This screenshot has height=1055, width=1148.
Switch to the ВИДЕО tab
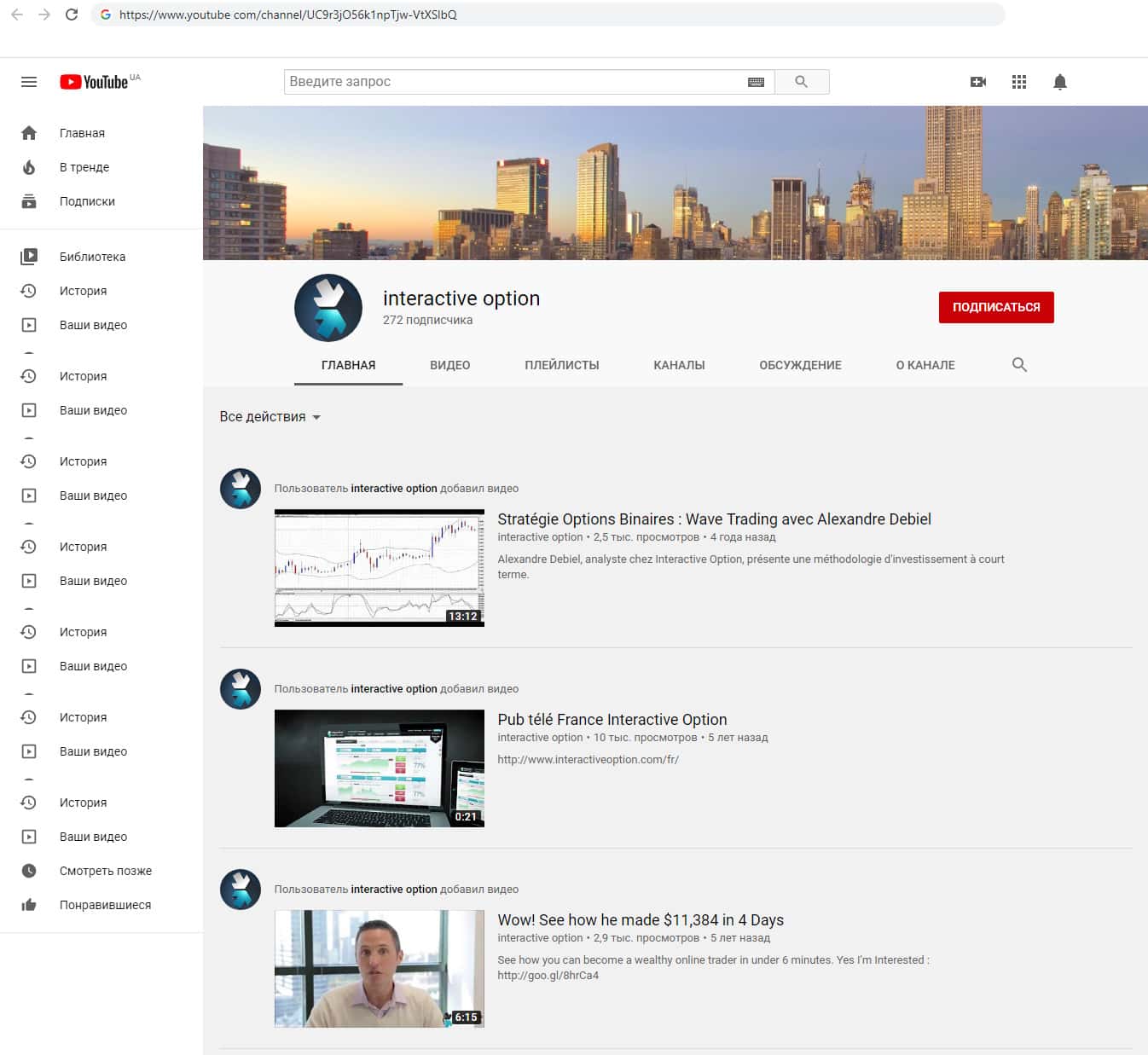pyautogui.click(x=450, y=365)
